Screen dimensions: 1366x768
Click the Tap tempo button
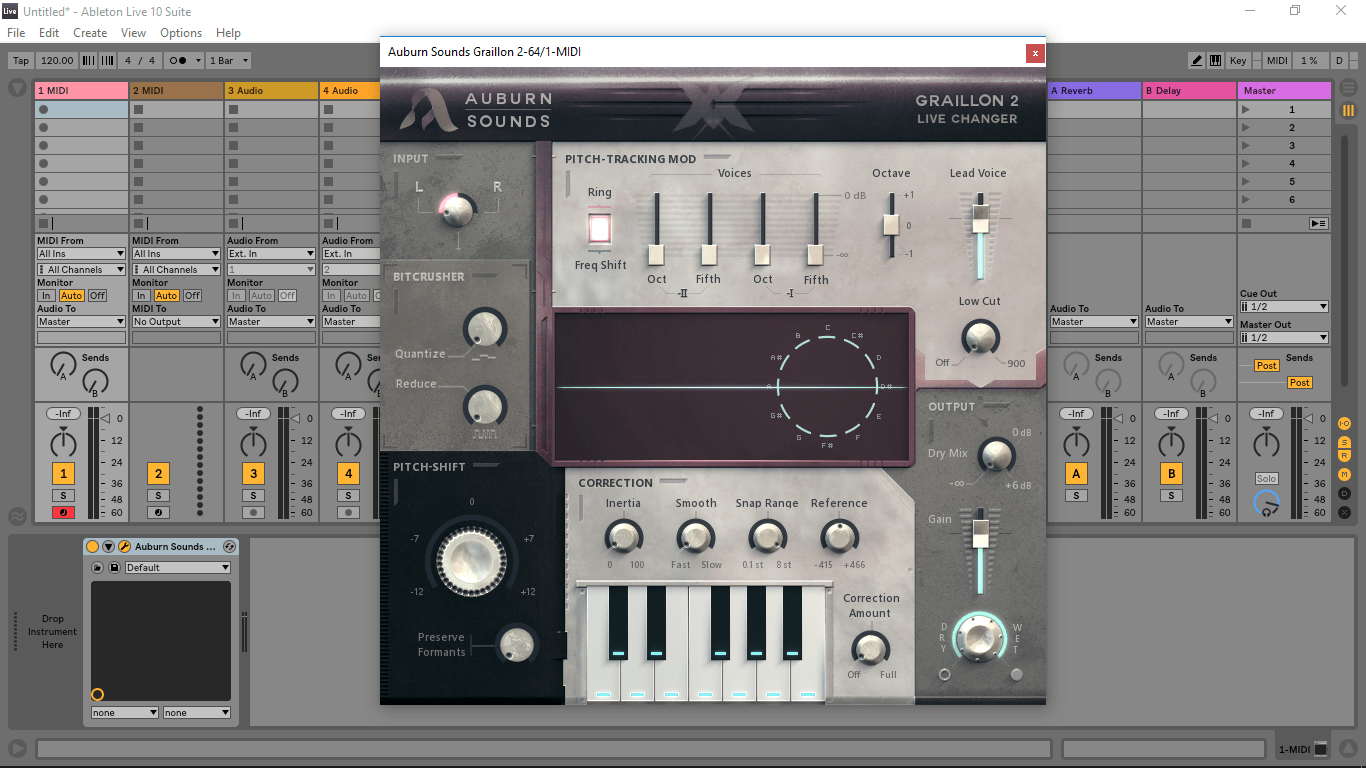(x=21, y=61)
